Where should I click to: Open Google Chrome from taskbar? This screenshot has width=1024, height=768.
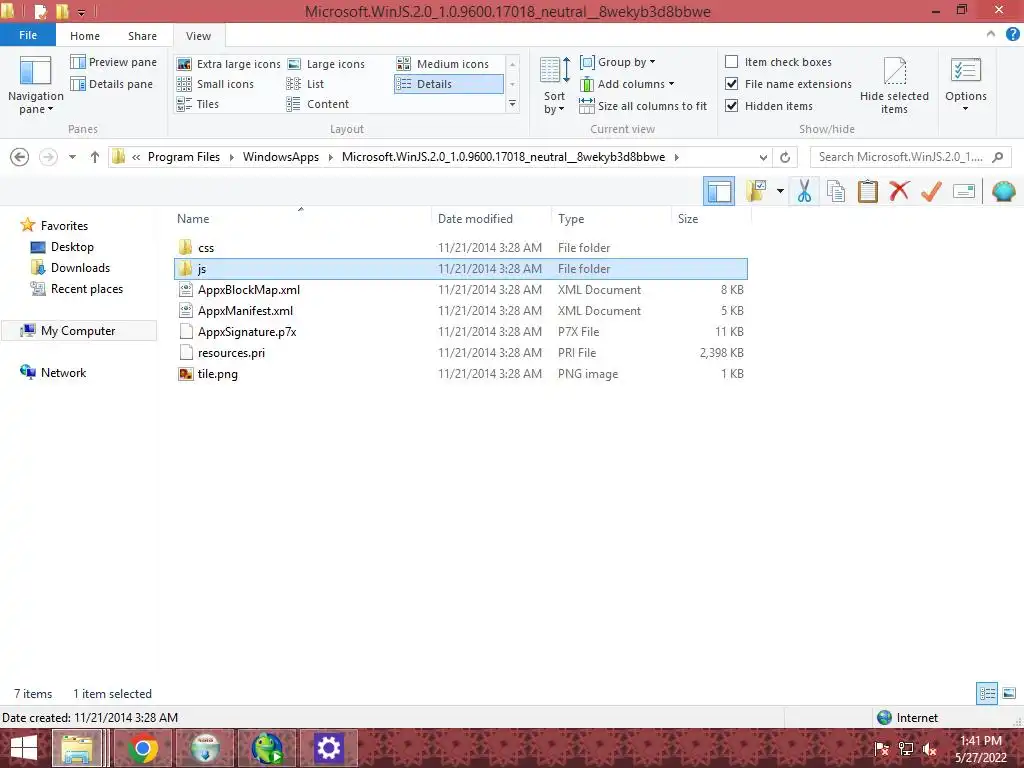coord(142,748)
